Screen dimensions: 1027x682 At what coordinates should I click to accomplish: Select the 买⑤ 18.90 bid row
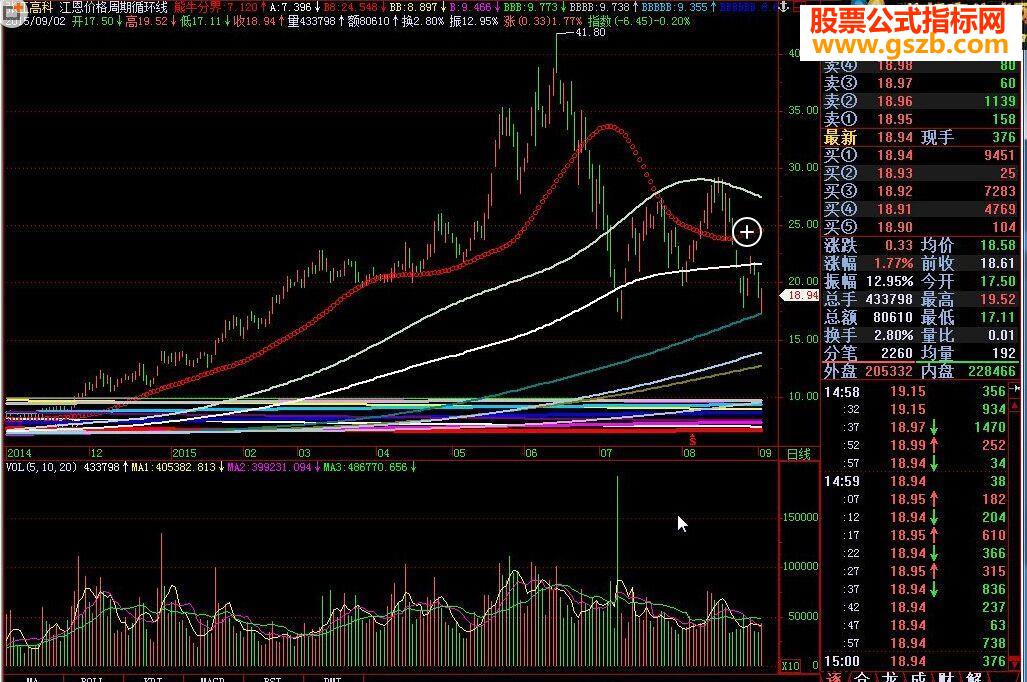[920, 227]
